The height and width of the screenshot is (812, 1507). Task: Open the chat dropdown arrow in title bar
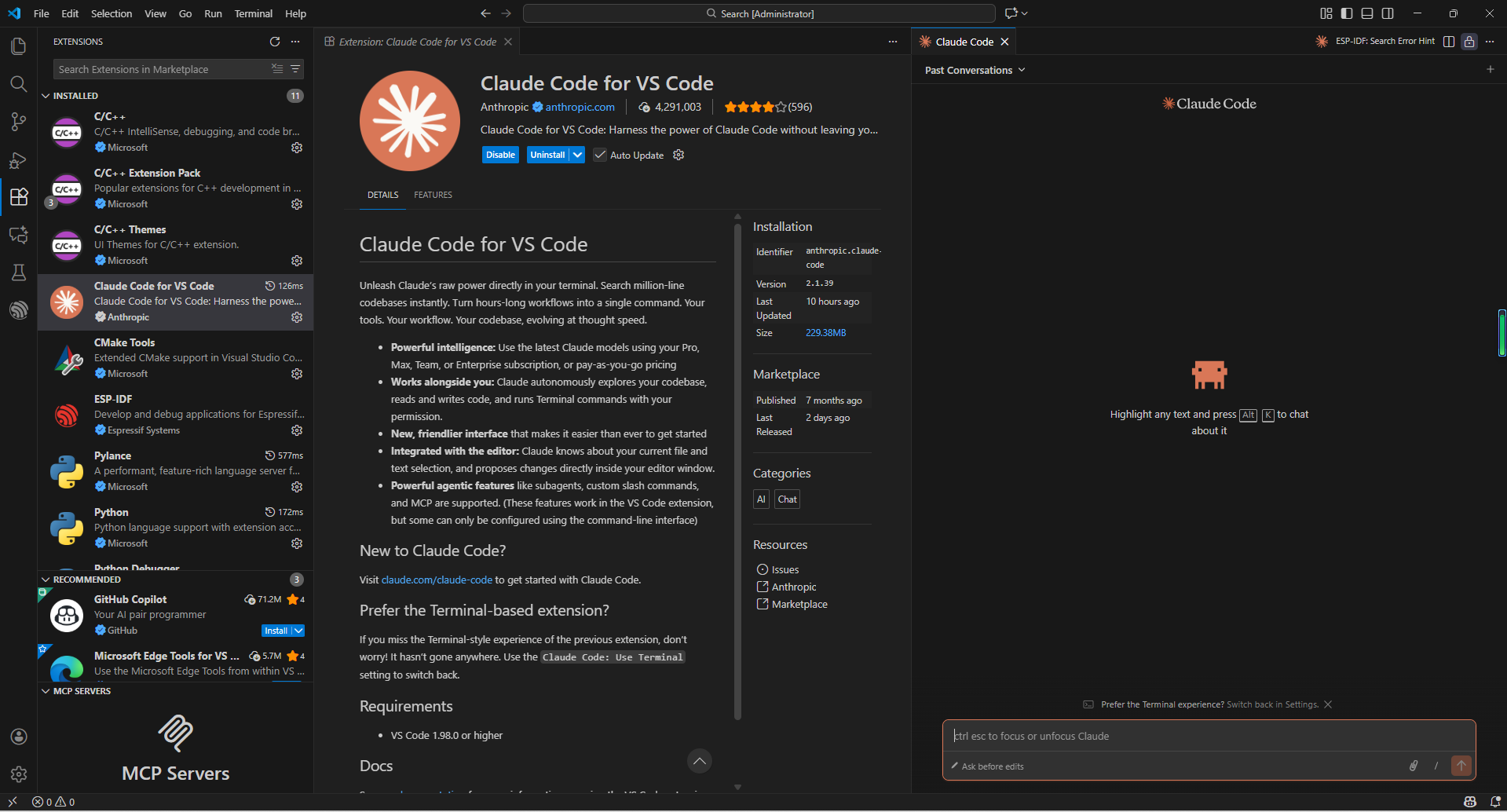[1025, 13]
